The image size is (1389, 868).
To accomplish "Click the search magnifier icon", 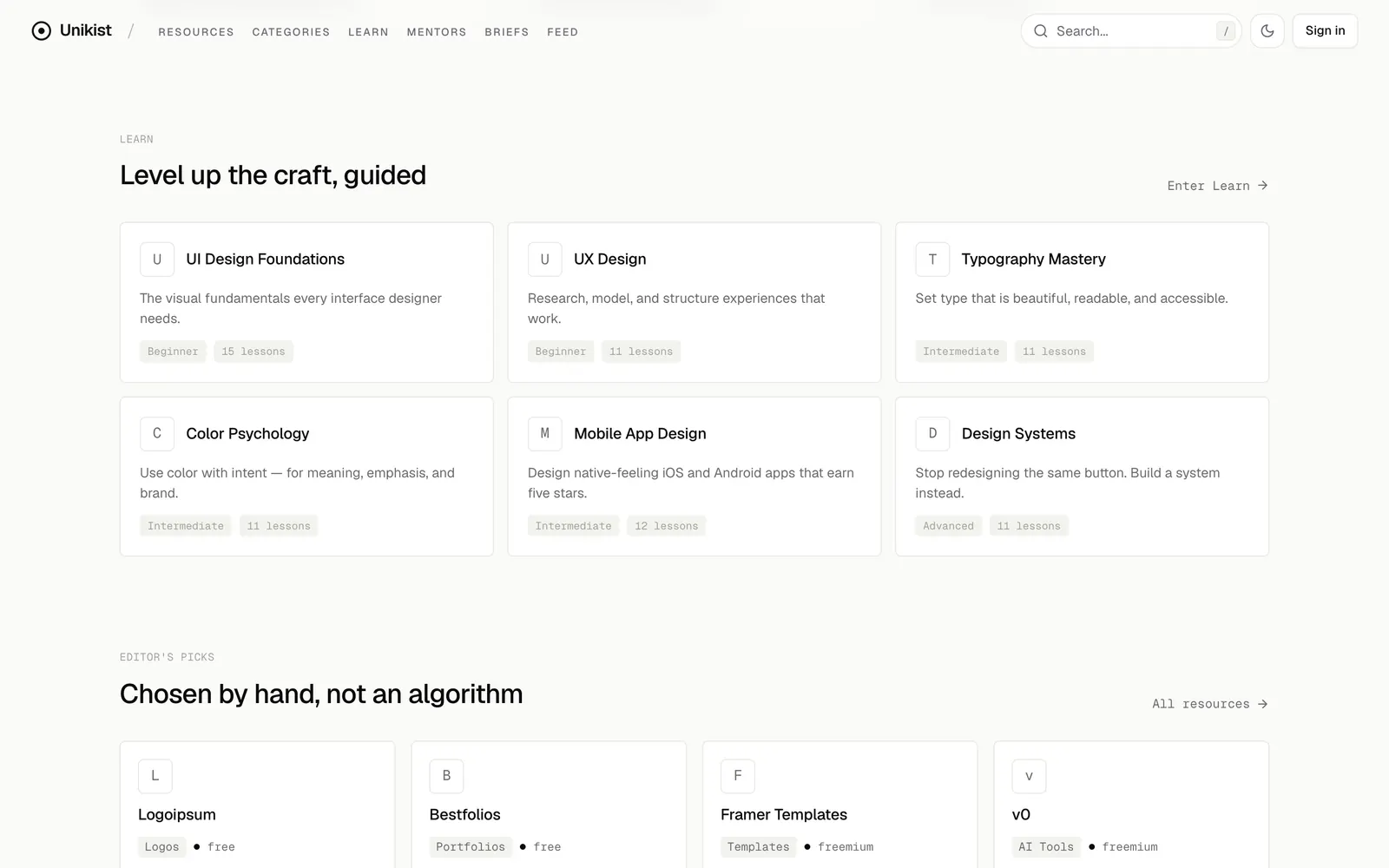I will pyautogui.click(x=1040, y=31).
